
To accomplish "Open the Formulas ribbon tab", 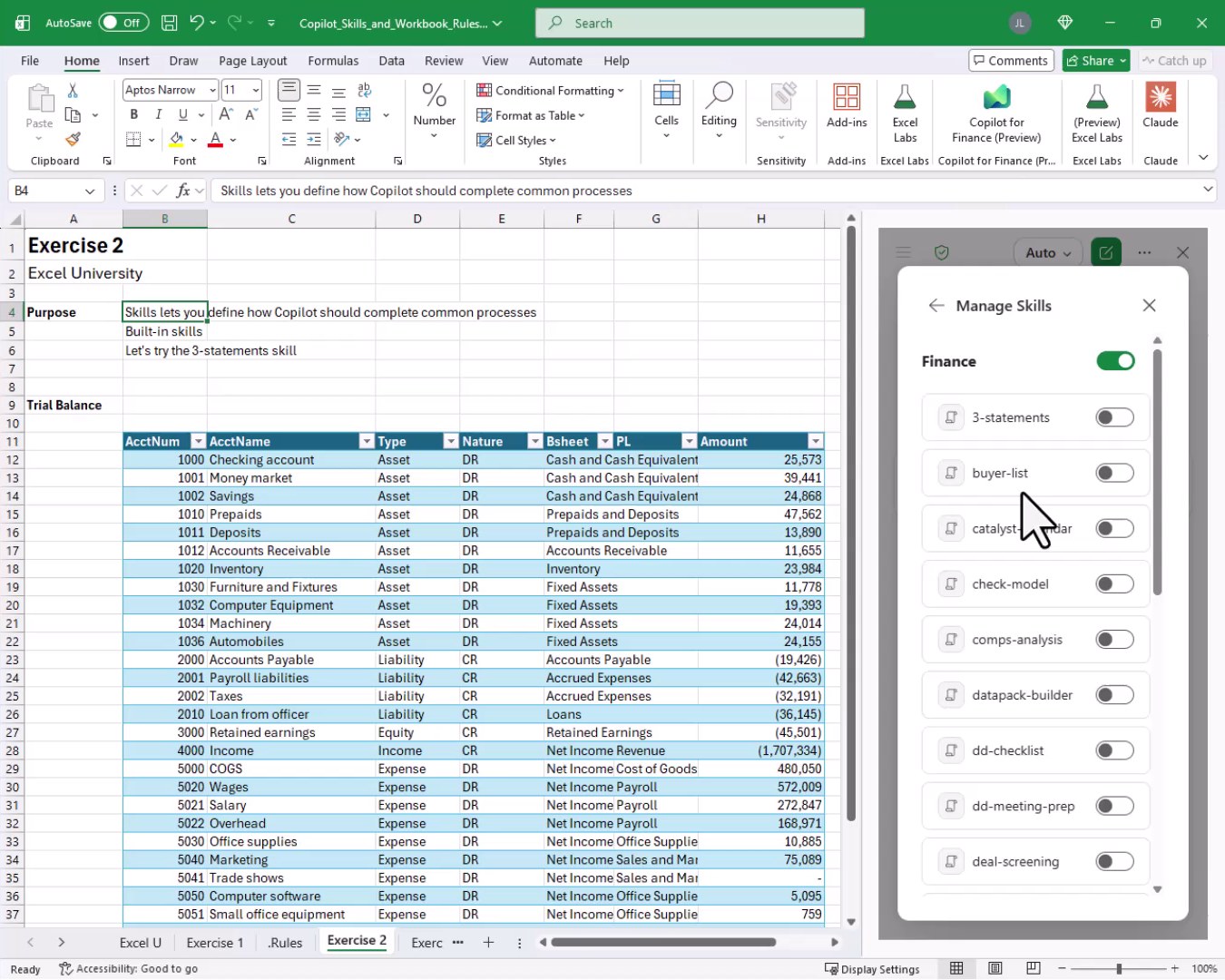I will (333, 61).
